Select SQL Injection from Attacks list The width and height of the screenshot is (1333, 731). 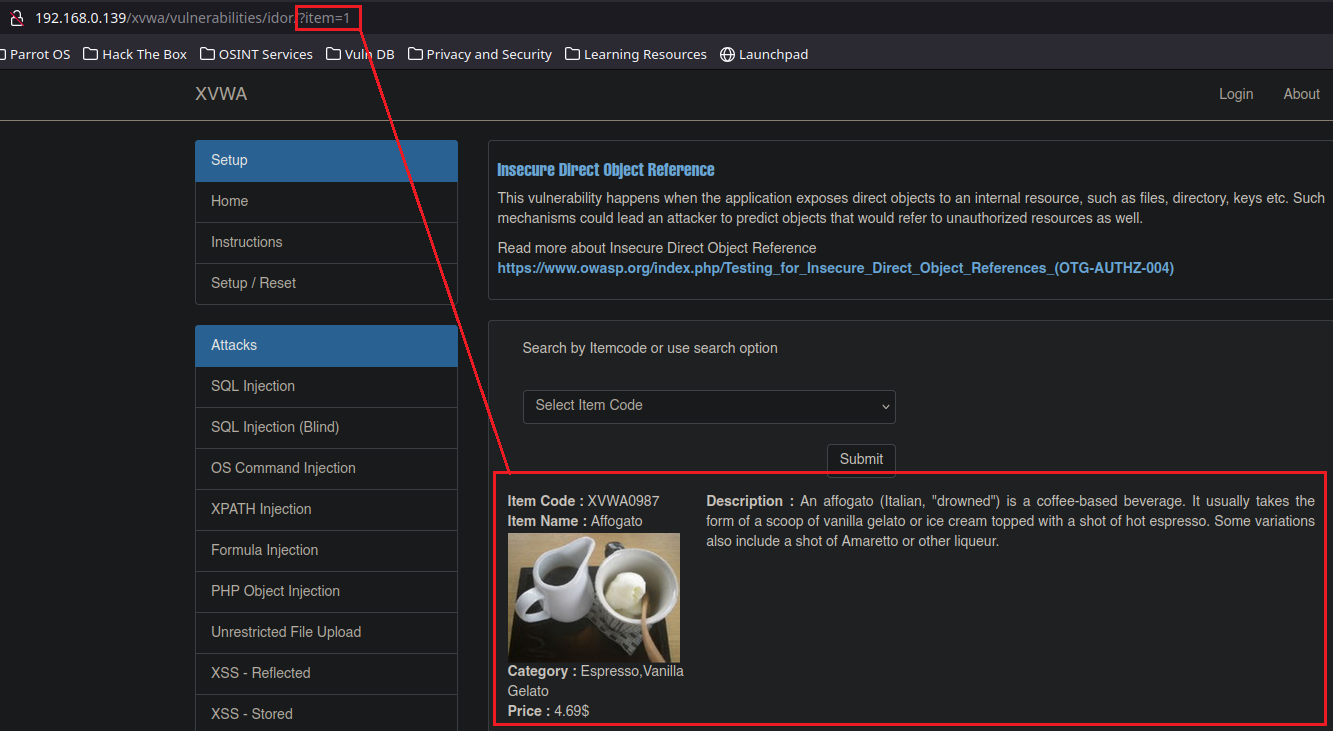(x=253, y=386)
